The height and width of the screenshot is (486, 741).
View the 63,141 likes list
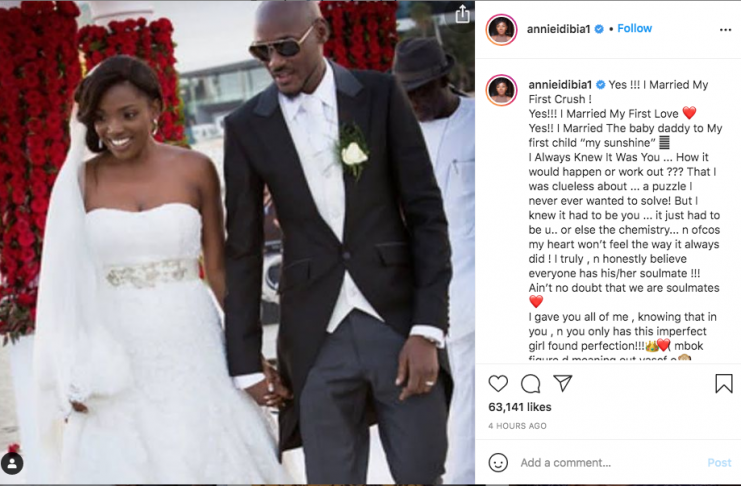[x=519, y=407]
